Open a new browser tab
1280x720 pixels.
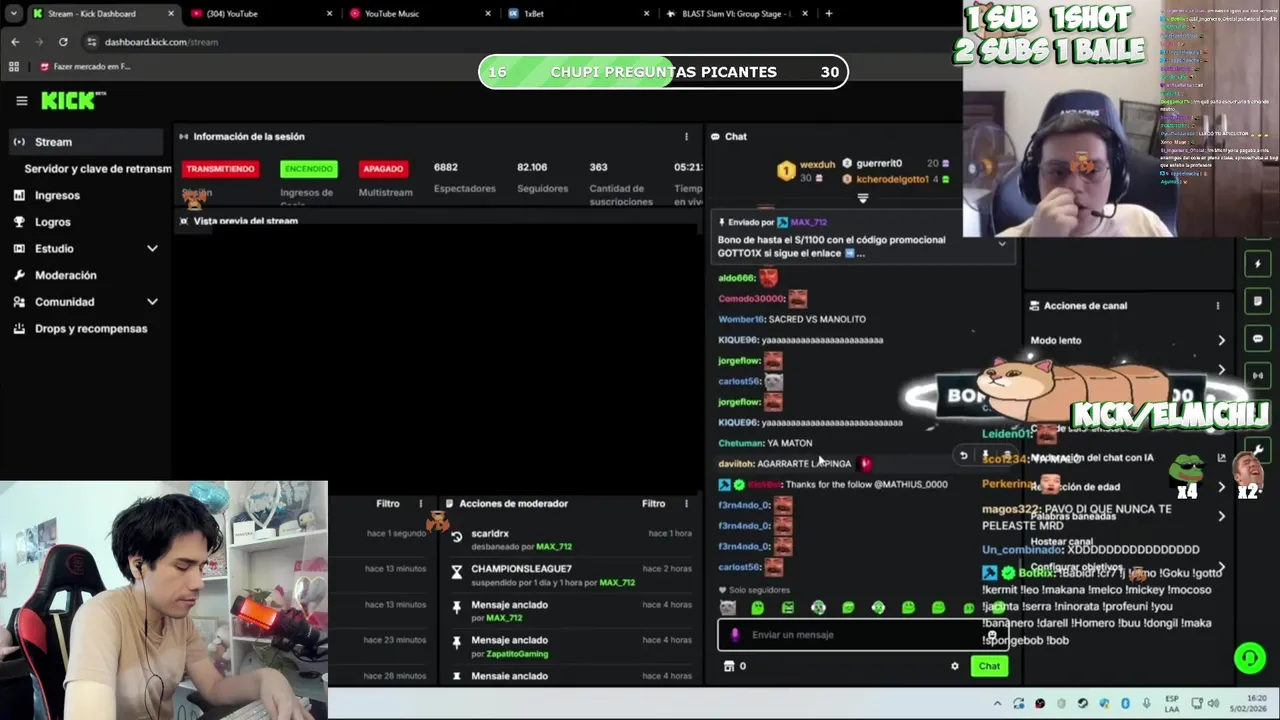click(x=828, y=14)
